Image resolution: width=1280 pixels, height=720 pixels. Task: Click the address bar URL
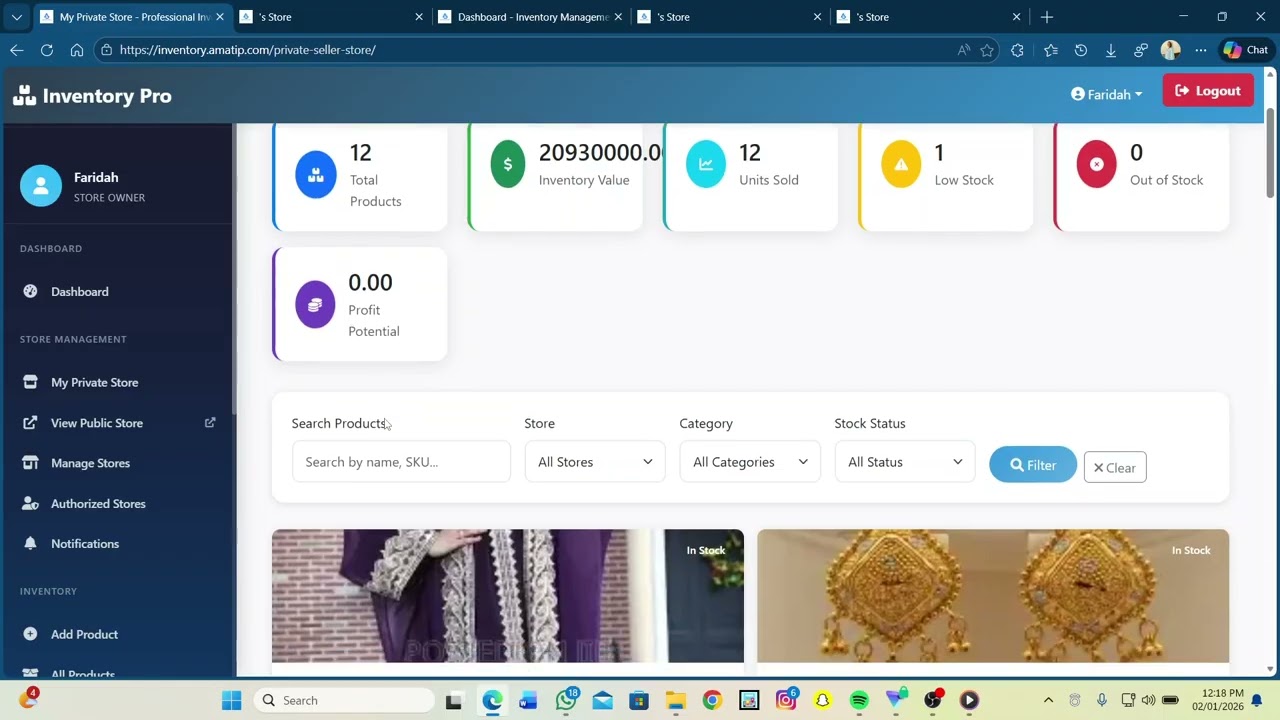click(x=248, y=50)
